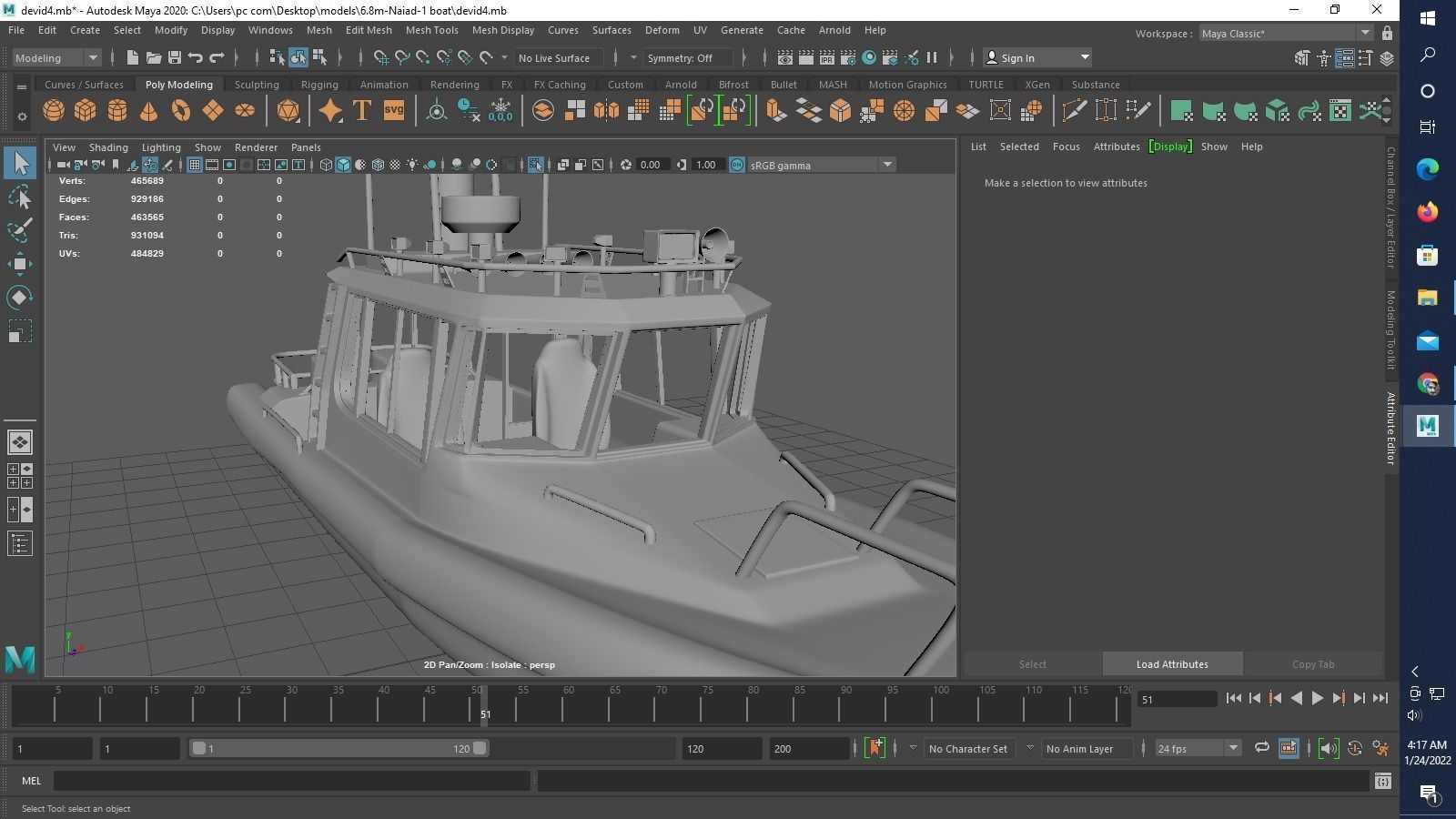This screenshot has width=1456, height=819.
Task: Open Script Editor icon beside command line
Action: click(1383, 781)
